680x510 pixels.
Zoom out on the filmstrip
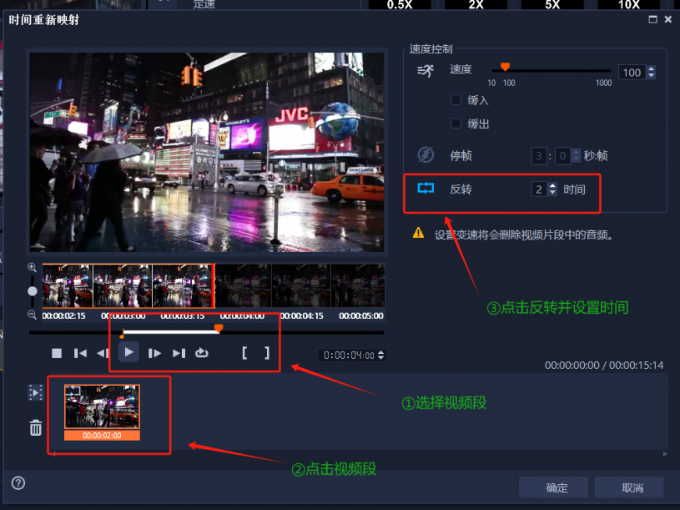point(32,315)
